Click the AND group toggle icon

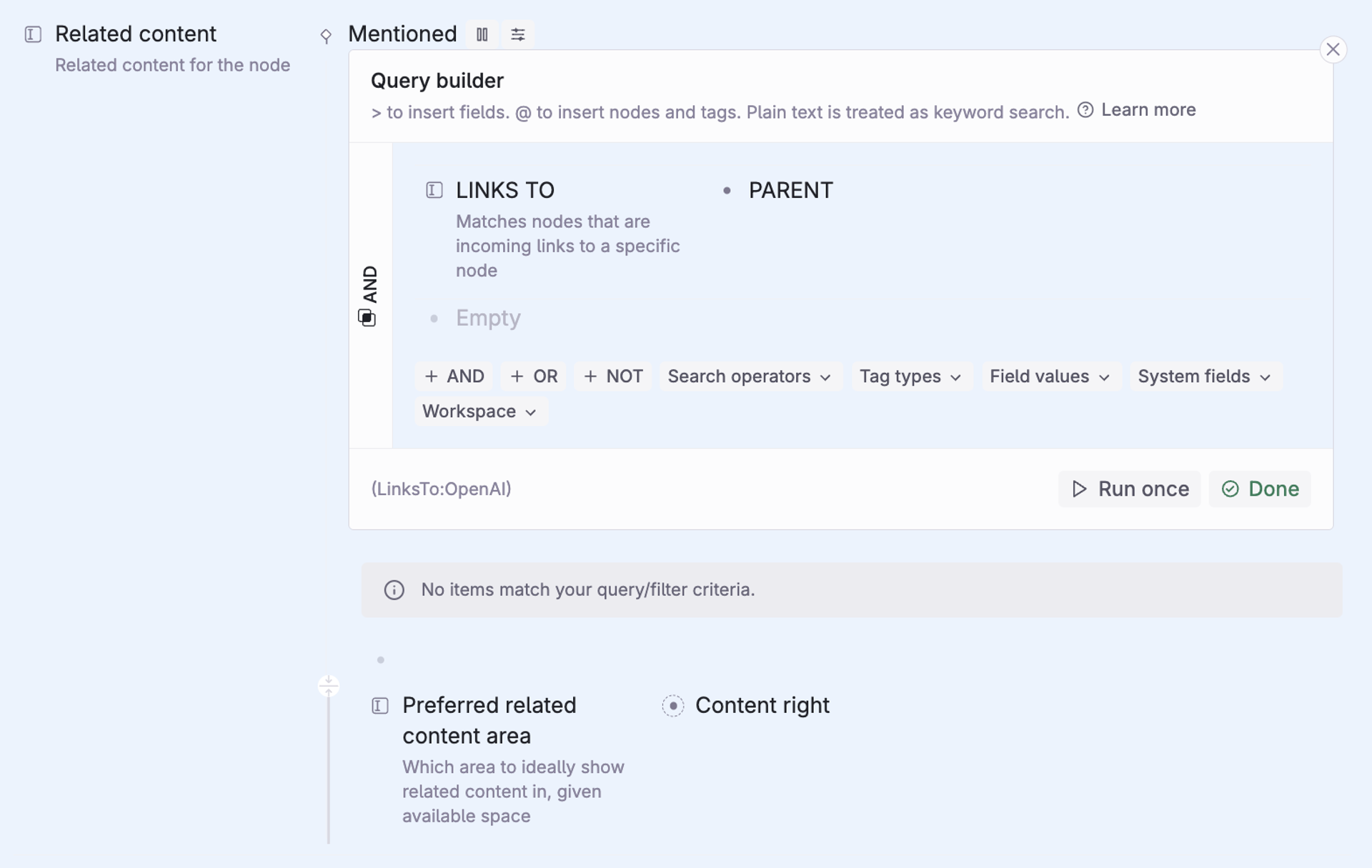367,318
